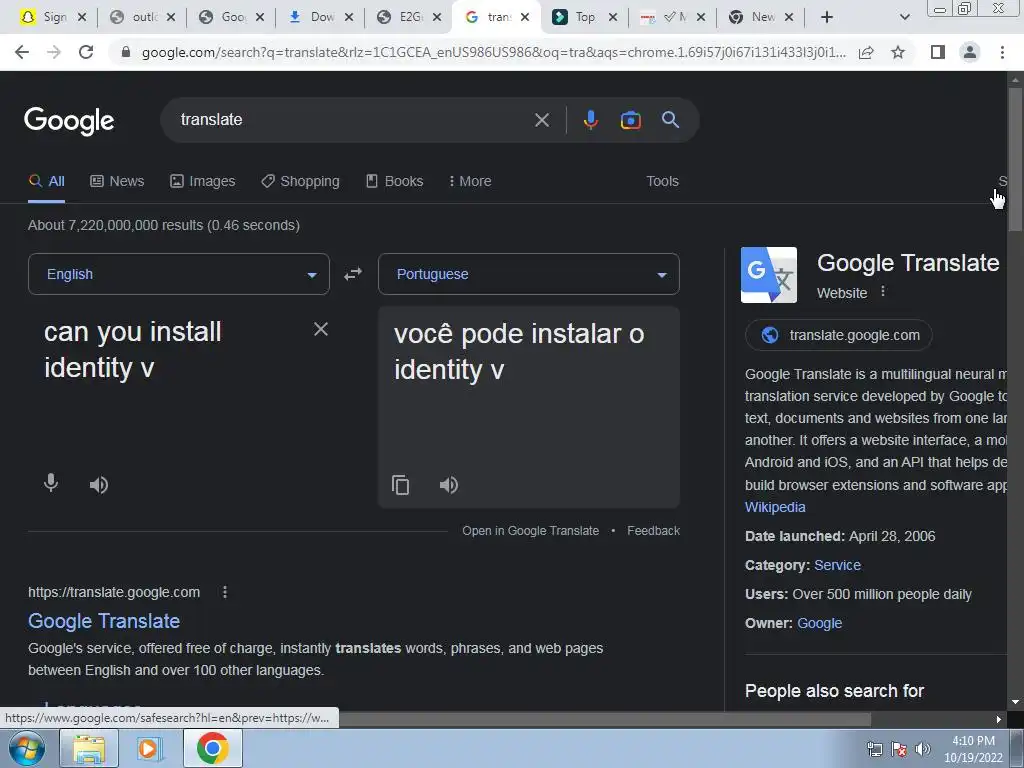This screenshot has width=1024, height=768.
Task: View site security lock information
Action: [x=126, y=52]
